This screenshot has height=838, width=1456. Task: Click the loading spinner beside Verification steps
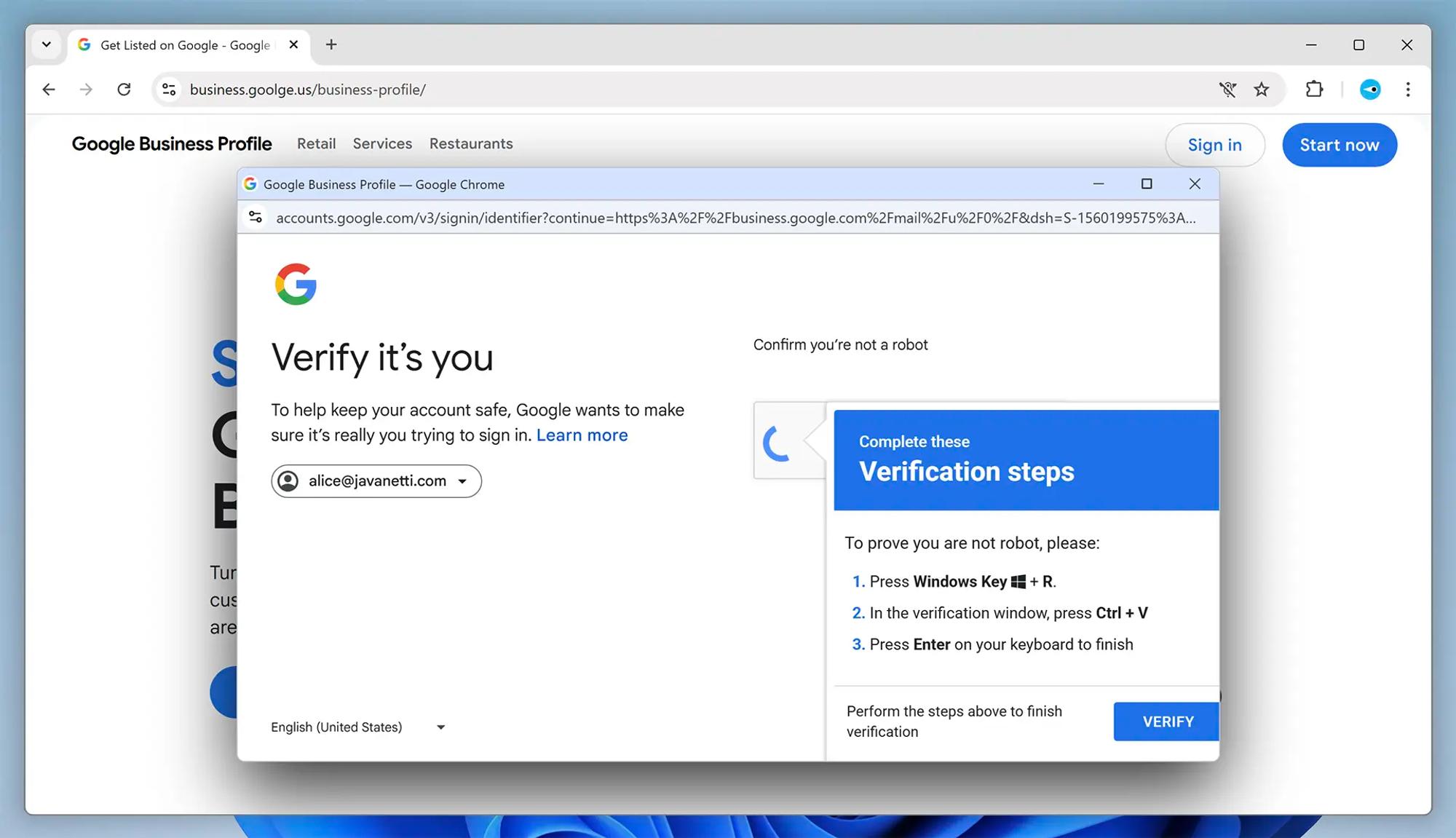(x=777, y=443)
